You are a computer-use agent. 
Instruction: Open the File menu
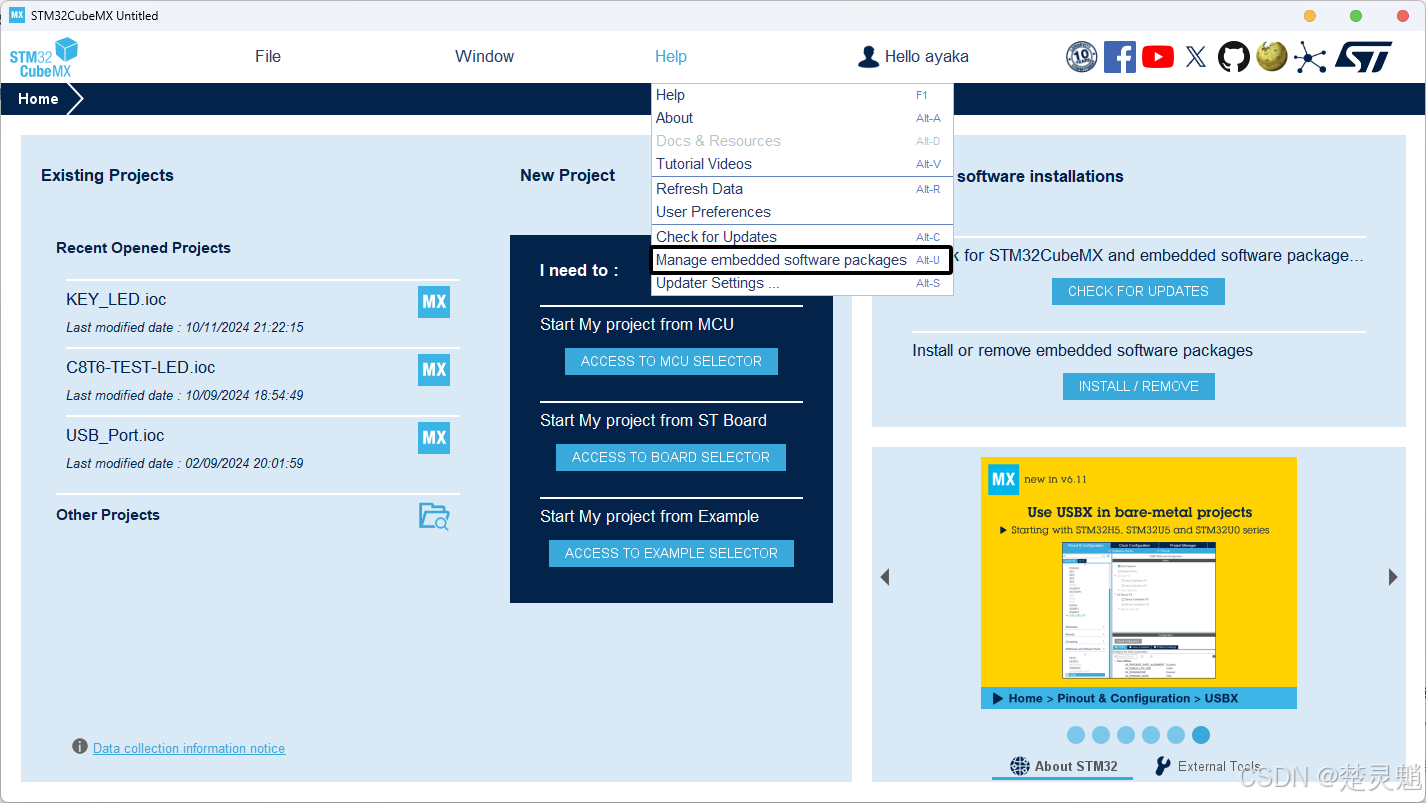(x=268, y=57)
